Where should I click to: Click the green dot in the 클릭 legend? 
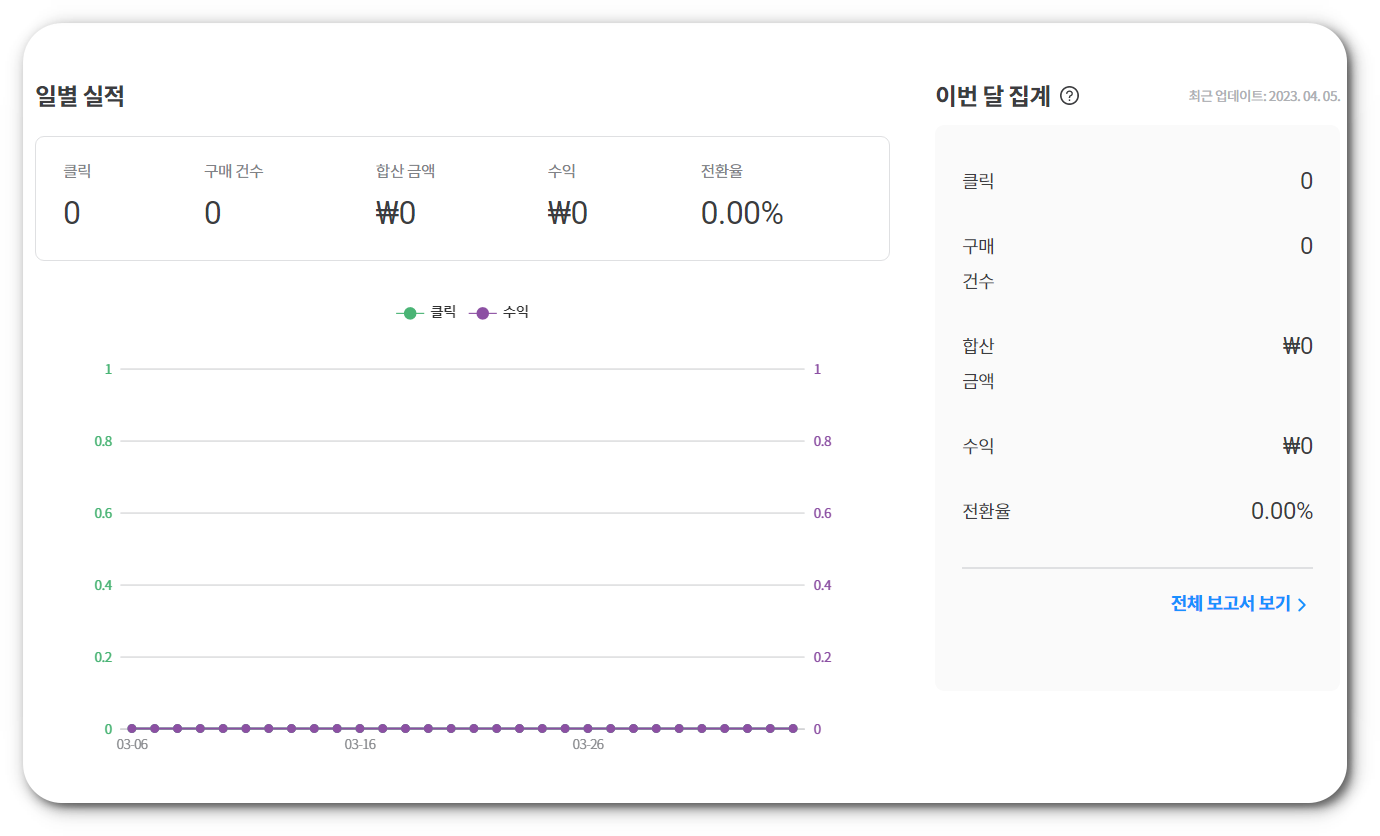pos(410,312)
